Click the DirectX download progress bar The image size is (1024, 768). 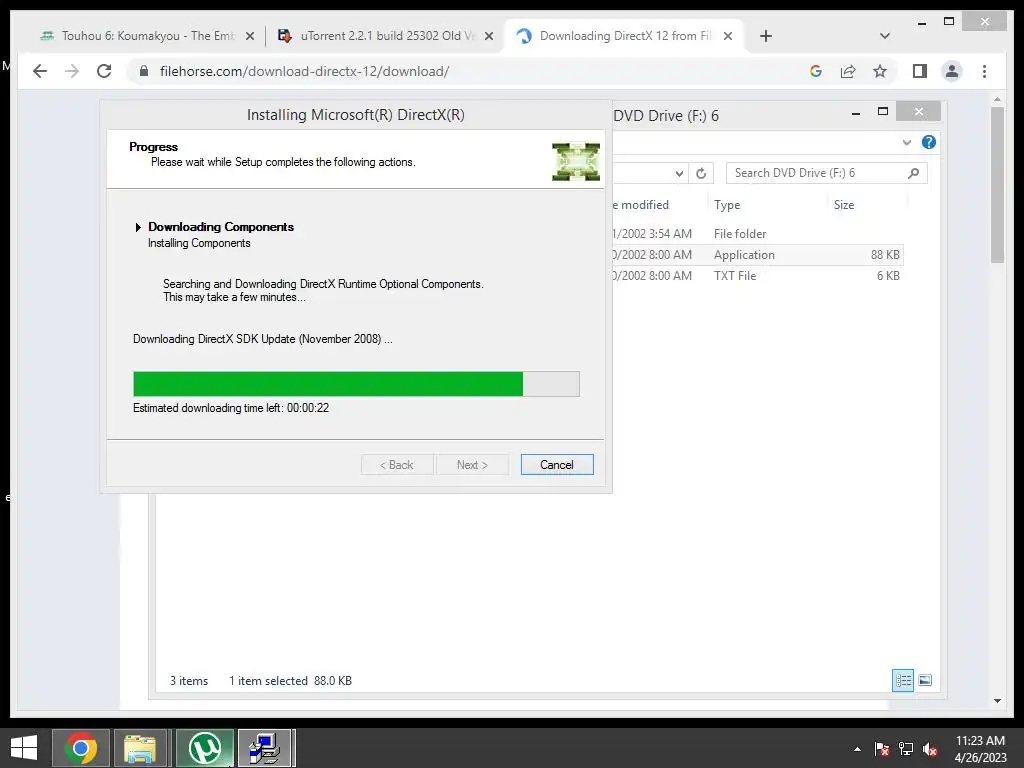point(356,384)
